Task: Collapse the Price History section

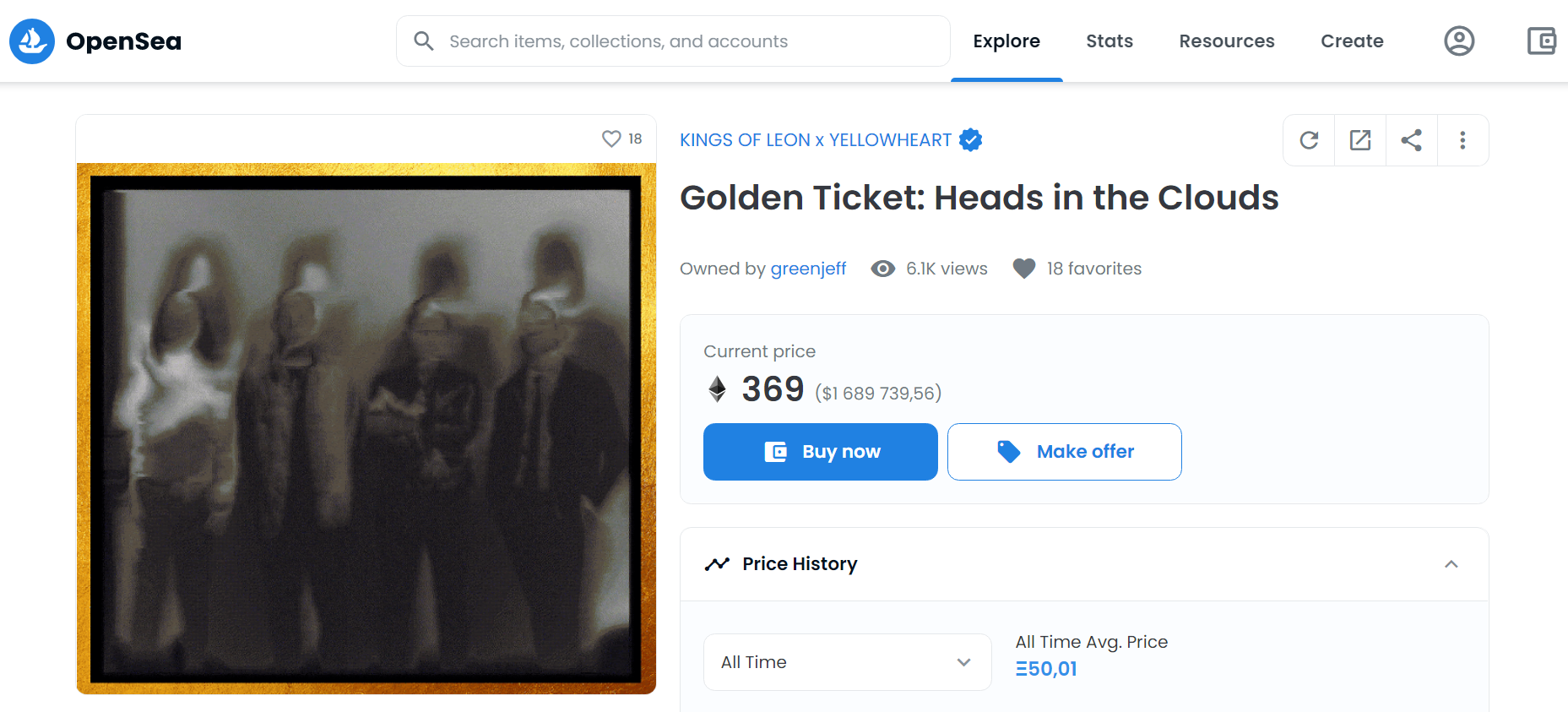Action: click(1451, 563)
